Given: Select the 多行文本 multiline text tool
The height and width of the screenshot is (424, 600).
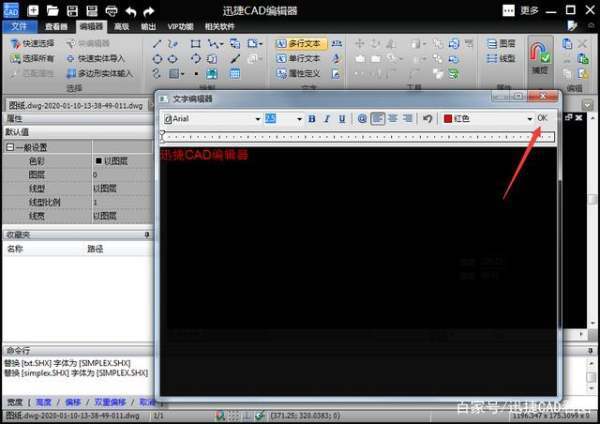Looking at the screenshot, I should point(301,44).
